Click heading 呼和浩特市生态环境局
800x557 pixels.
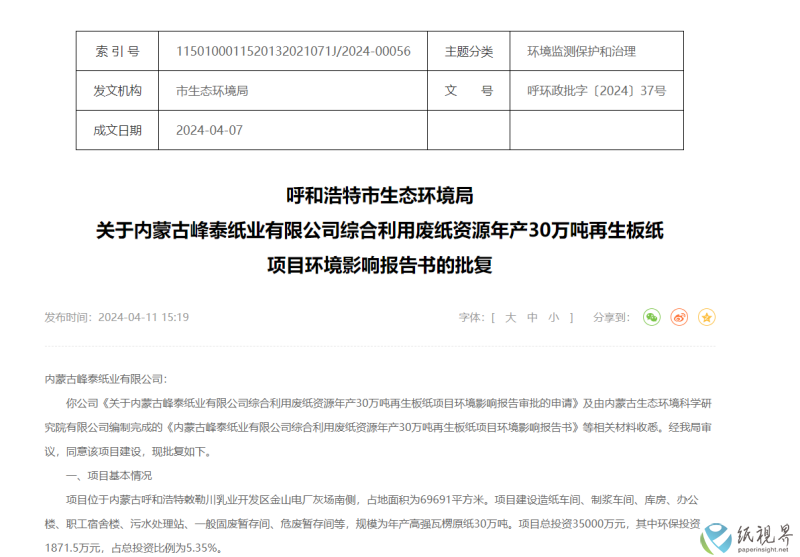(380, 195)
